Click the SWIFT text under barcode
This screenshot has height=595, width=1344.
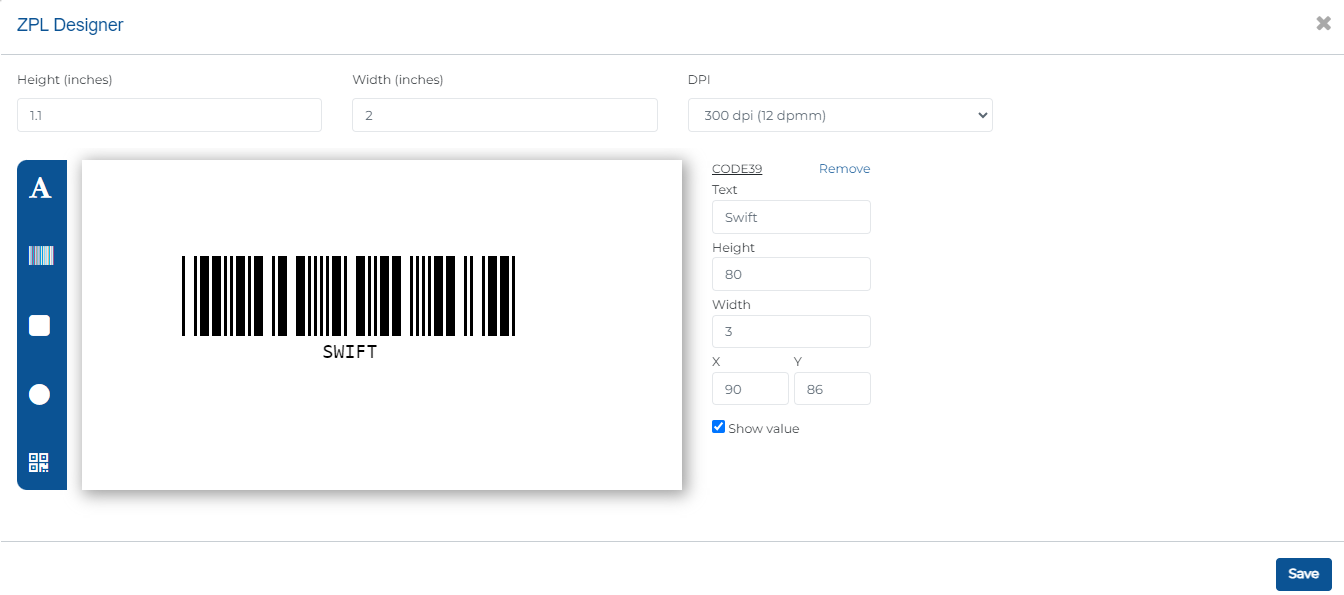coord(350,352)
